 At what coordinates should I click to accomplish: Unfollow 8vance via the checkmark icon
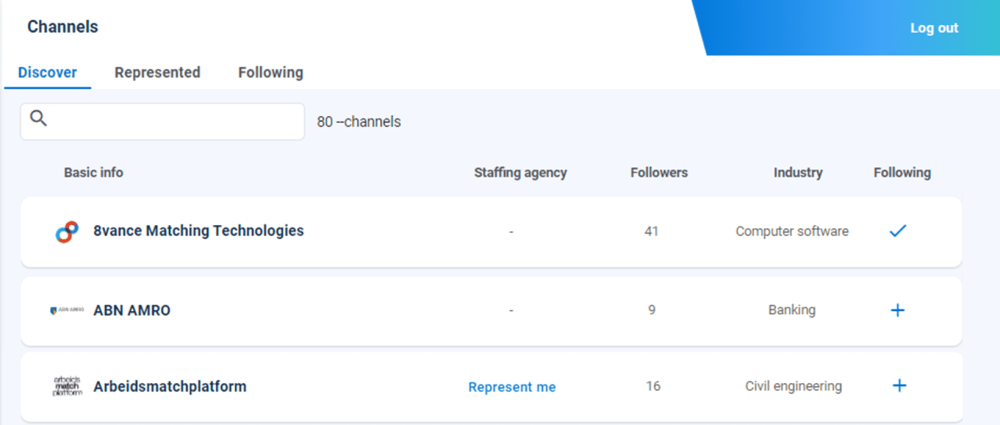coord(898,231)
